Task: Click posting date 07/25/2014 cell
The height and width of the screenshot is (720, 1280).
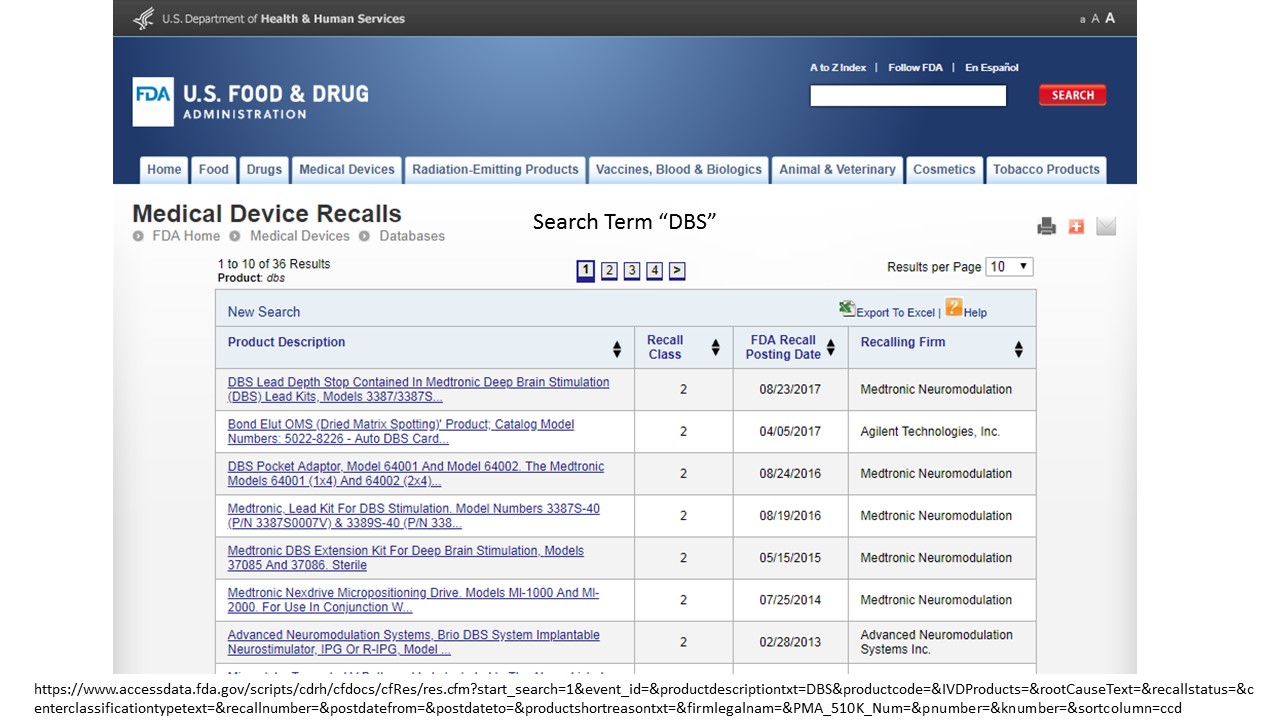Action: (x=790, y=599)
